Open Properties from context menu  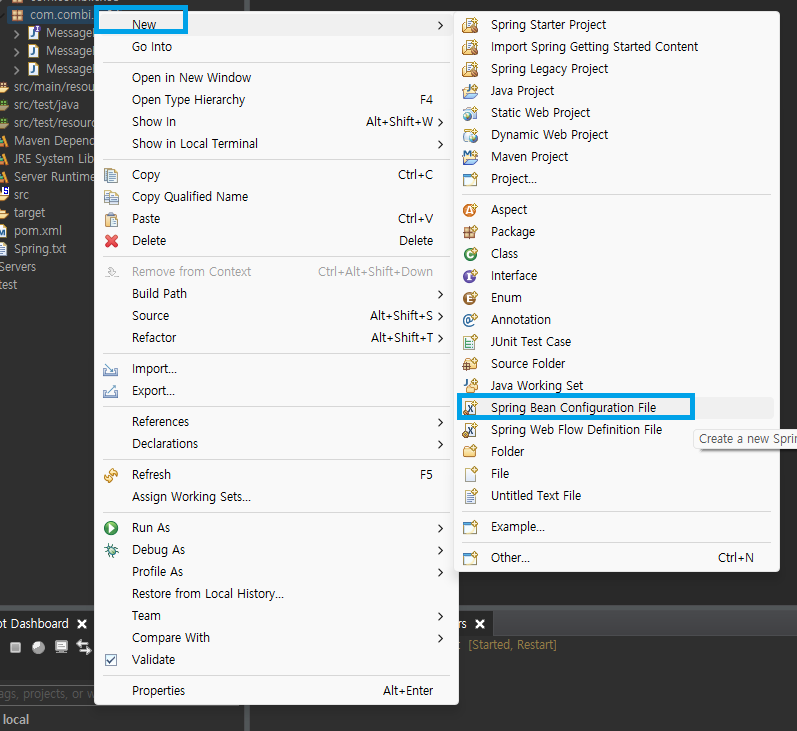click(277, 691)
